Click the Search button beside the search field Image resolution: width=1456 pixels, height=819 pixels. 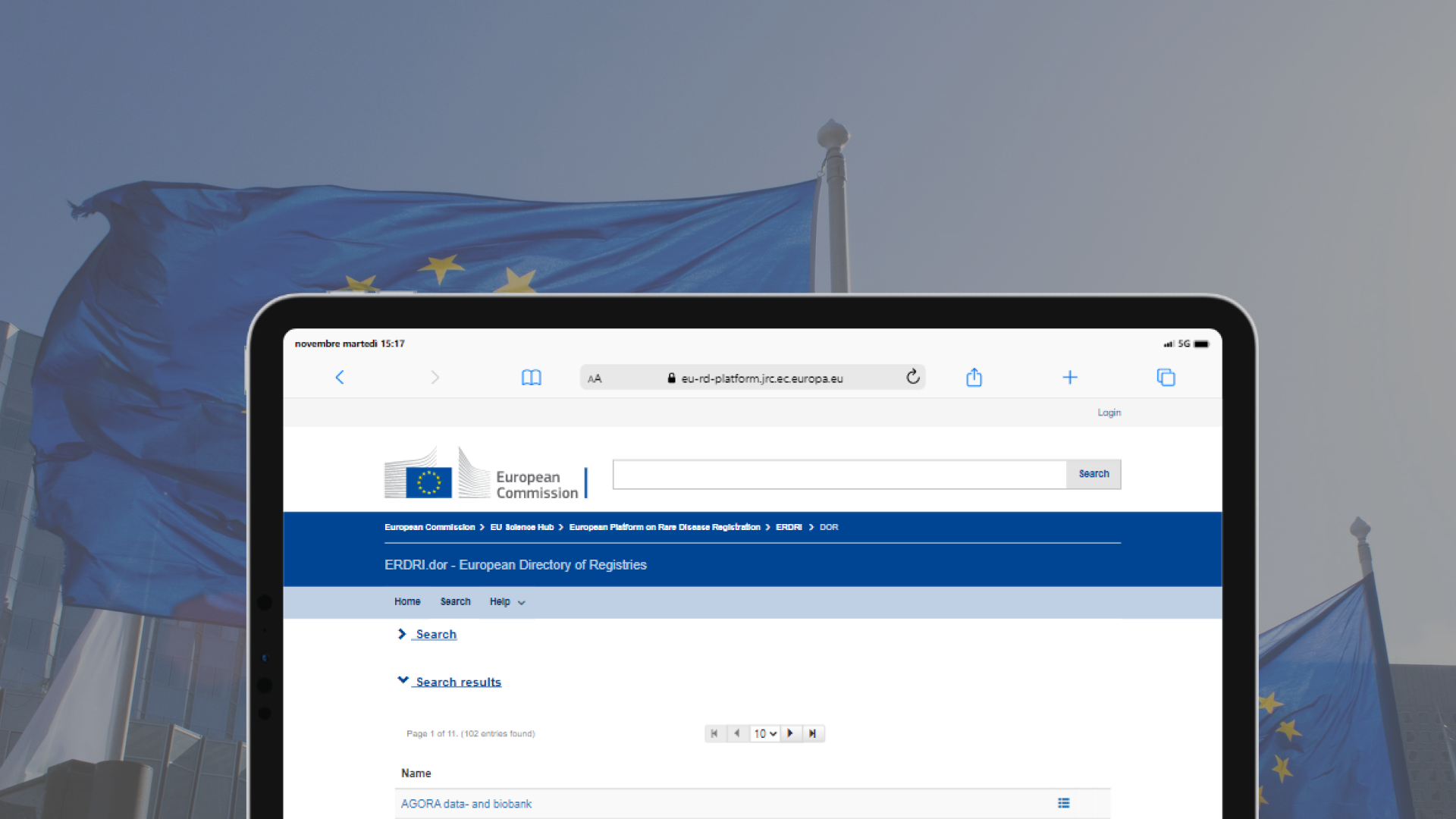click(x=1094, y=474)
